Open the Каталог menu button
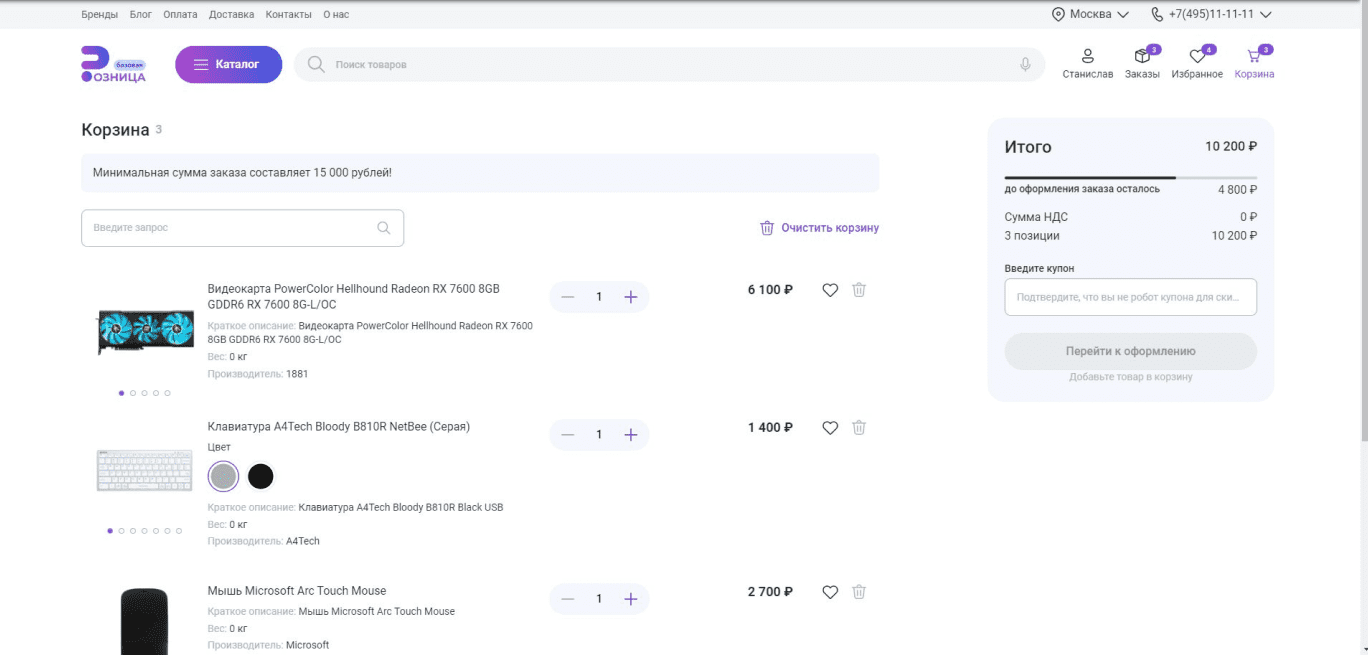1368x655 pixels. (228, 64)
